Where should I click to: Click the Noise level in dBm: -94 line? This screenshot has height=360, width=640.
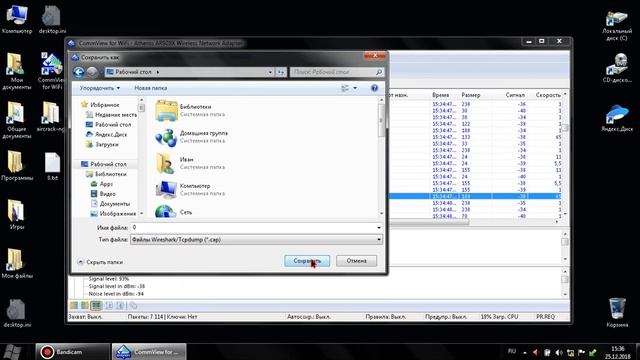point(116,294)
